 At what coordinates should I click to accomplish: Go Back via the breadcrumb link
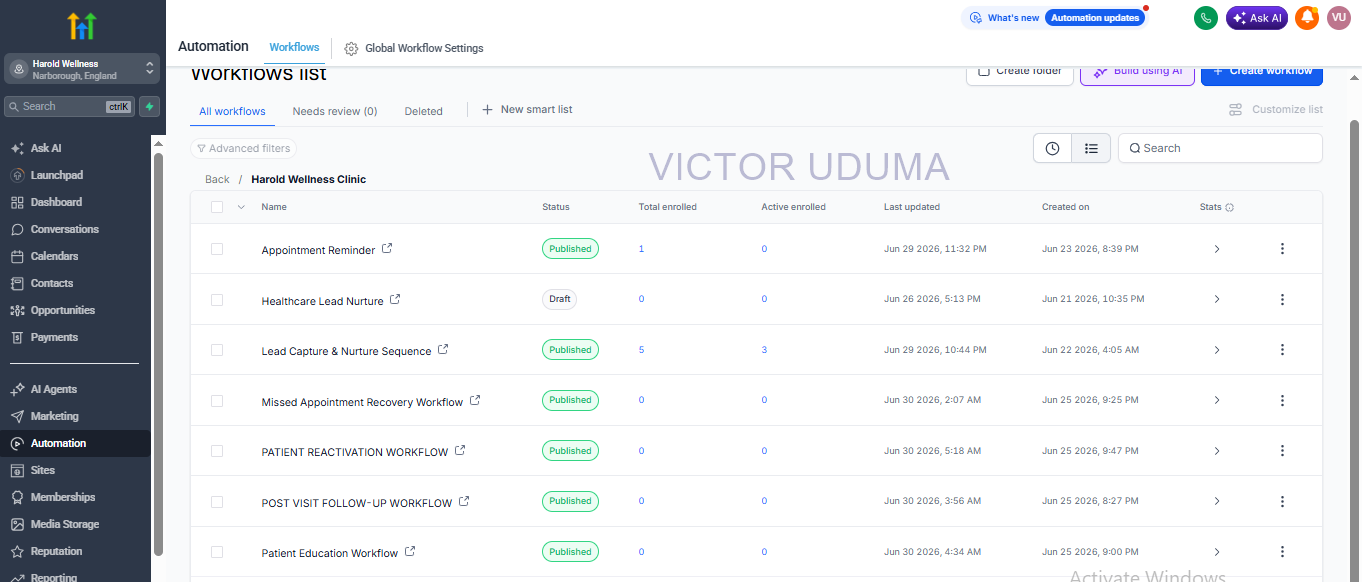217,180
